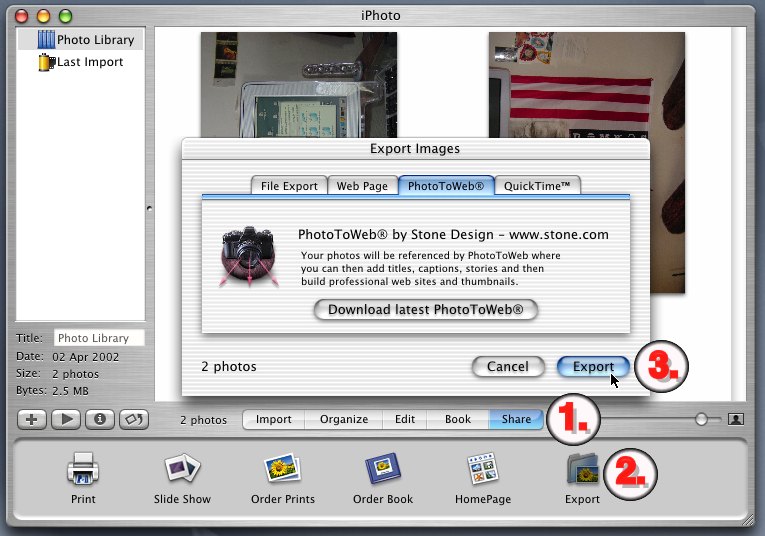Screen dimensions: 765x536
Task: Click the green zoom window button
Action: [x=65, y=16]
